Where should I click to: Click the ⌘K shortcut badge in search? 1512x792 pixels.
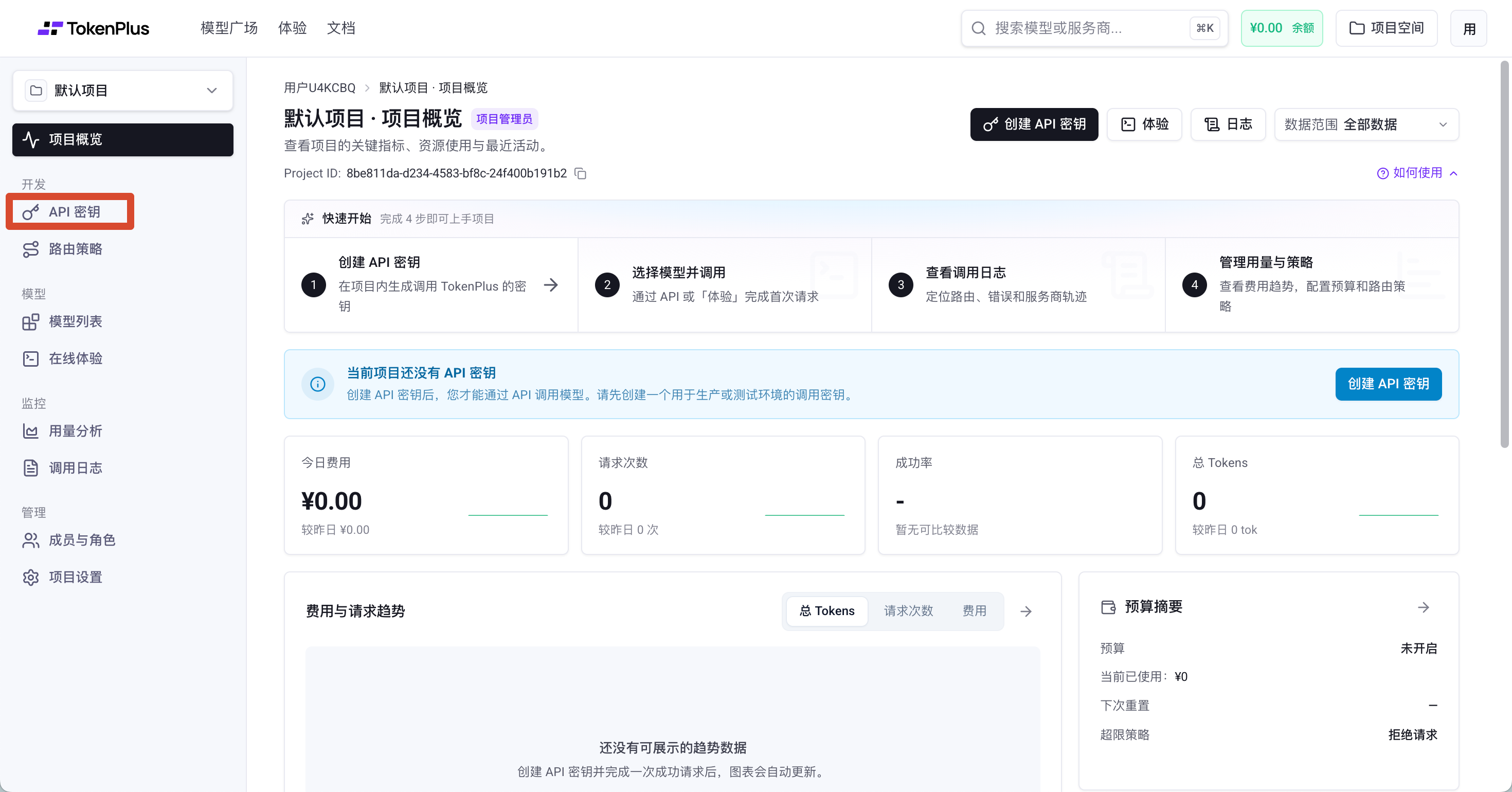[x=1205, y=28]
